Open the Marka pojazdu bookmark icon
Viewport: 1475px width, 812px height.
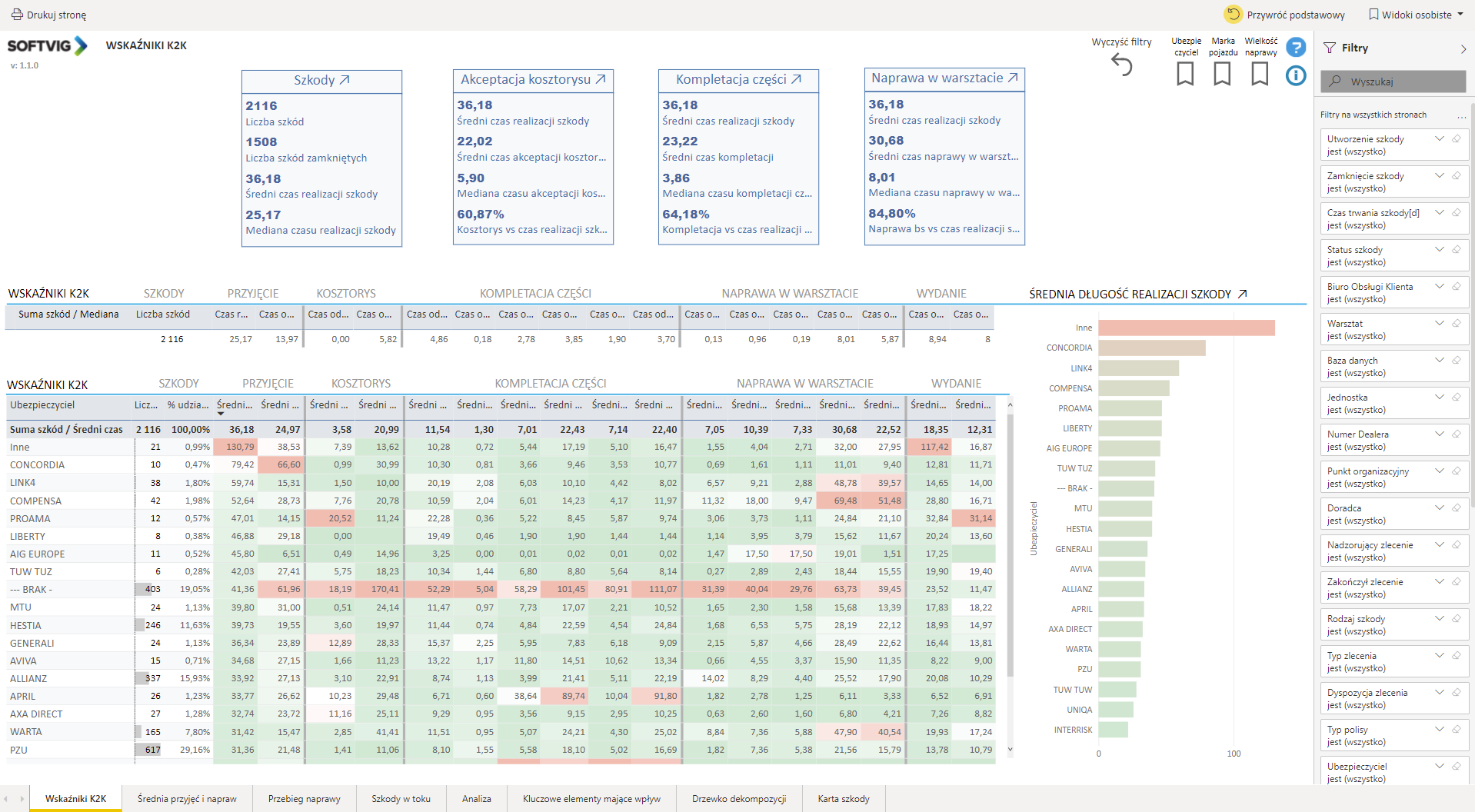1222,74
